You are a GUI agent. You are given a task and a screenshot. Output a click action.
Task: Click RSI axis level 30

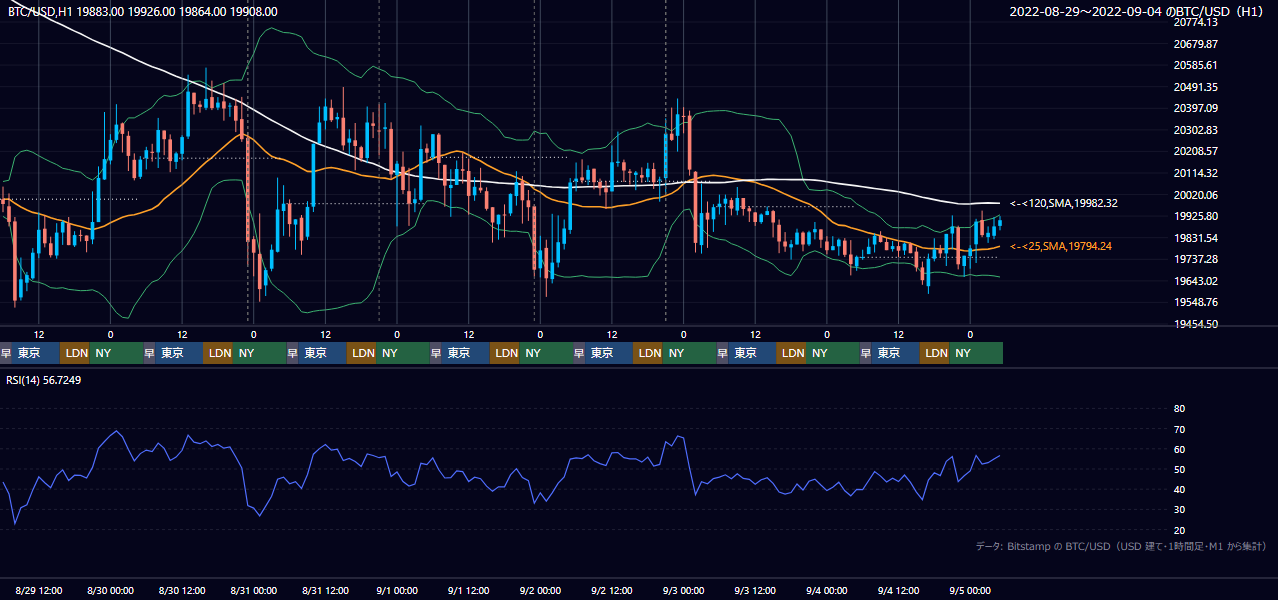(1179, 510)
